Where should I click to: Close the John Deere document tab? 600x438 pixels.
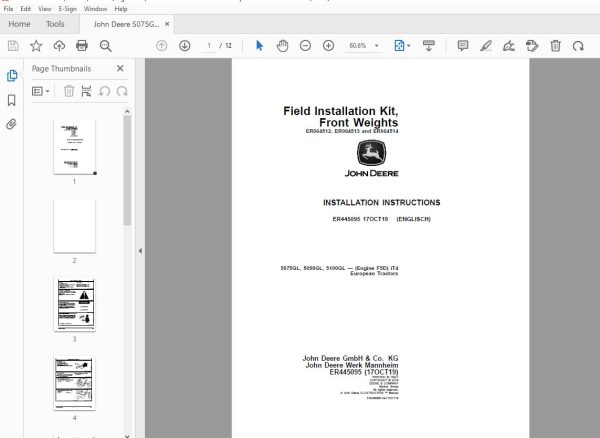pyautogui.click(x=167, y=24)
